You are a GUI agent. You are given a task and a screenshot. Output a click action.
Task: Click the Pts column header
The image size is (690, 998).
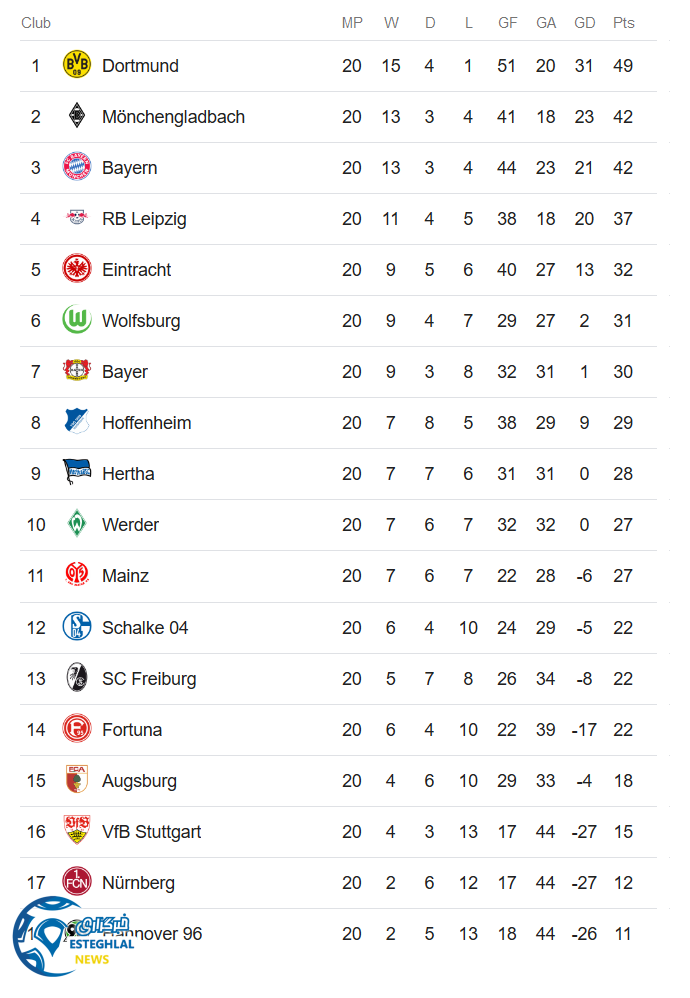pyautogui.click(x=623, y=23)
